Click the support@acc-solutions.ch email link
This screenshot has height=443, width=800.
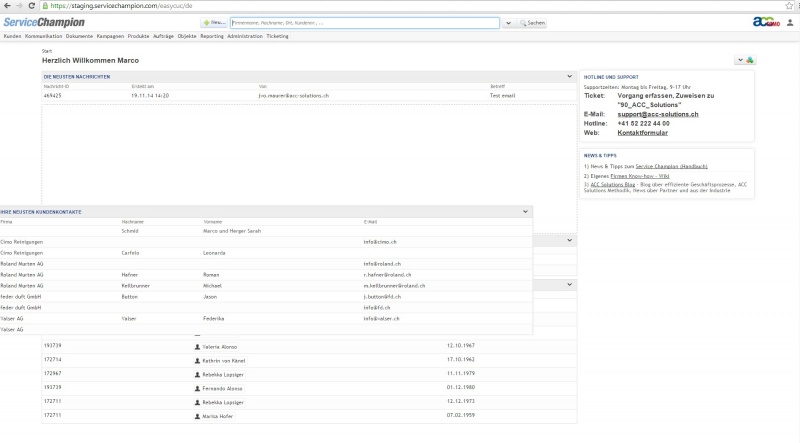658,114
